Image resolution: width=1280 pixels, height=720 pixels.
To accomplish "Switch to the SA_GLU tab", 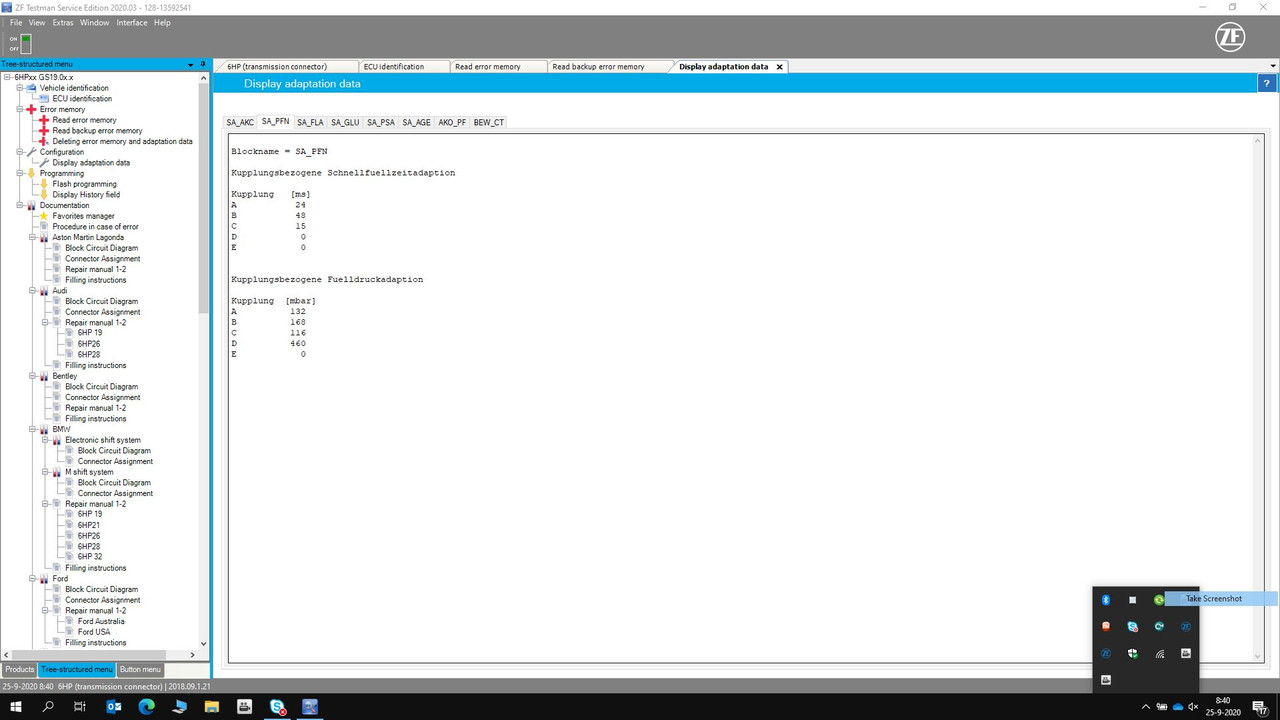I will point(345,122).
